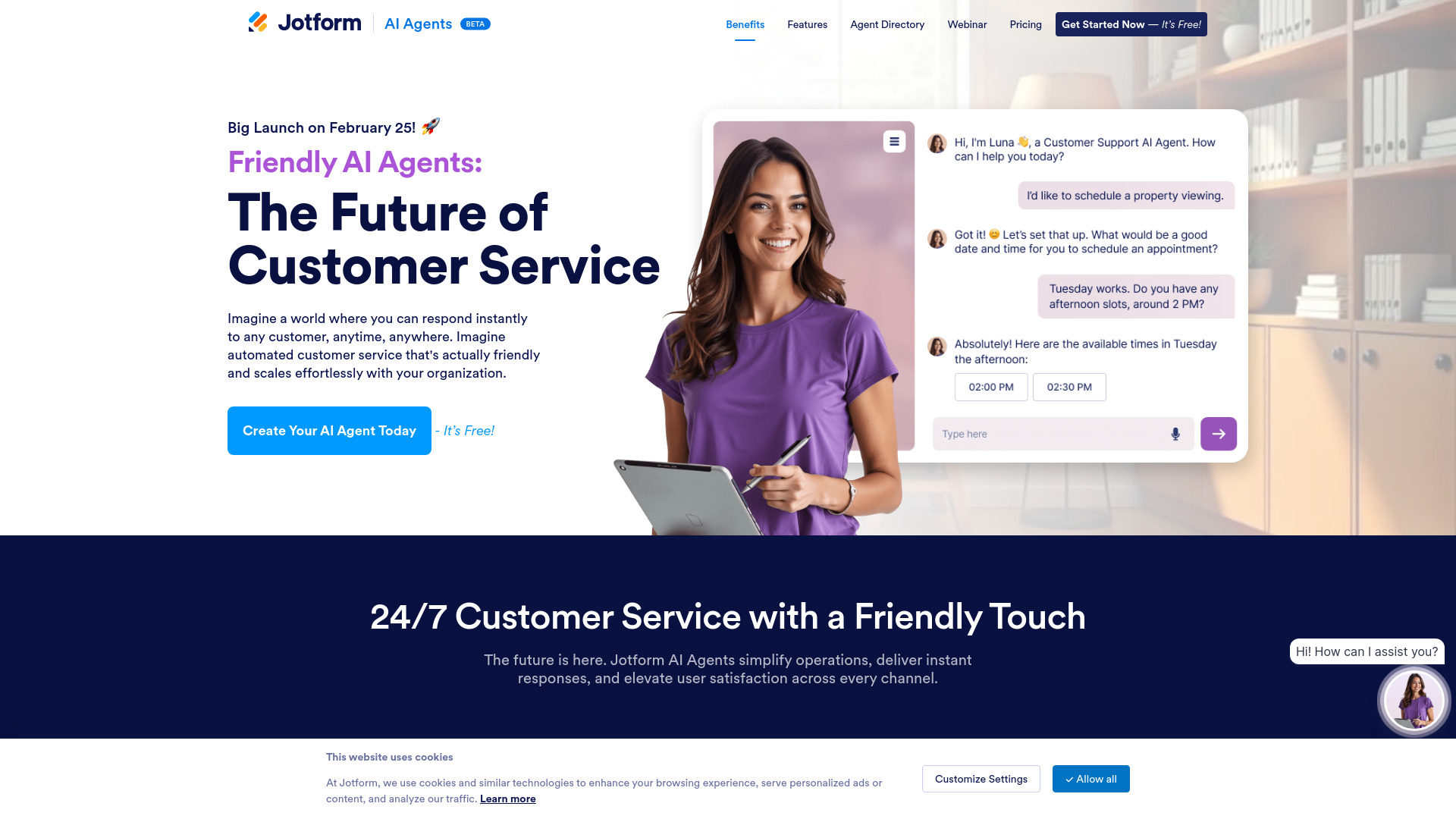Expand the Webinar navigation link
The height and width of the screenshot is (819, 1456).
coord(967,24)
